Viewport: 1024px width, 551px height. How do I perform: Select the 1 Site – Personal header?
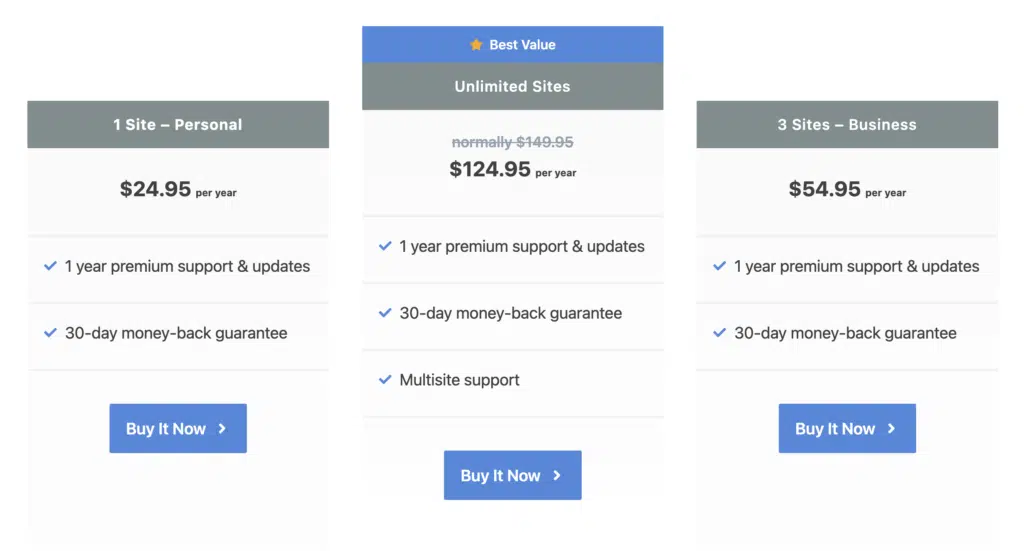[x=178, y=125]
